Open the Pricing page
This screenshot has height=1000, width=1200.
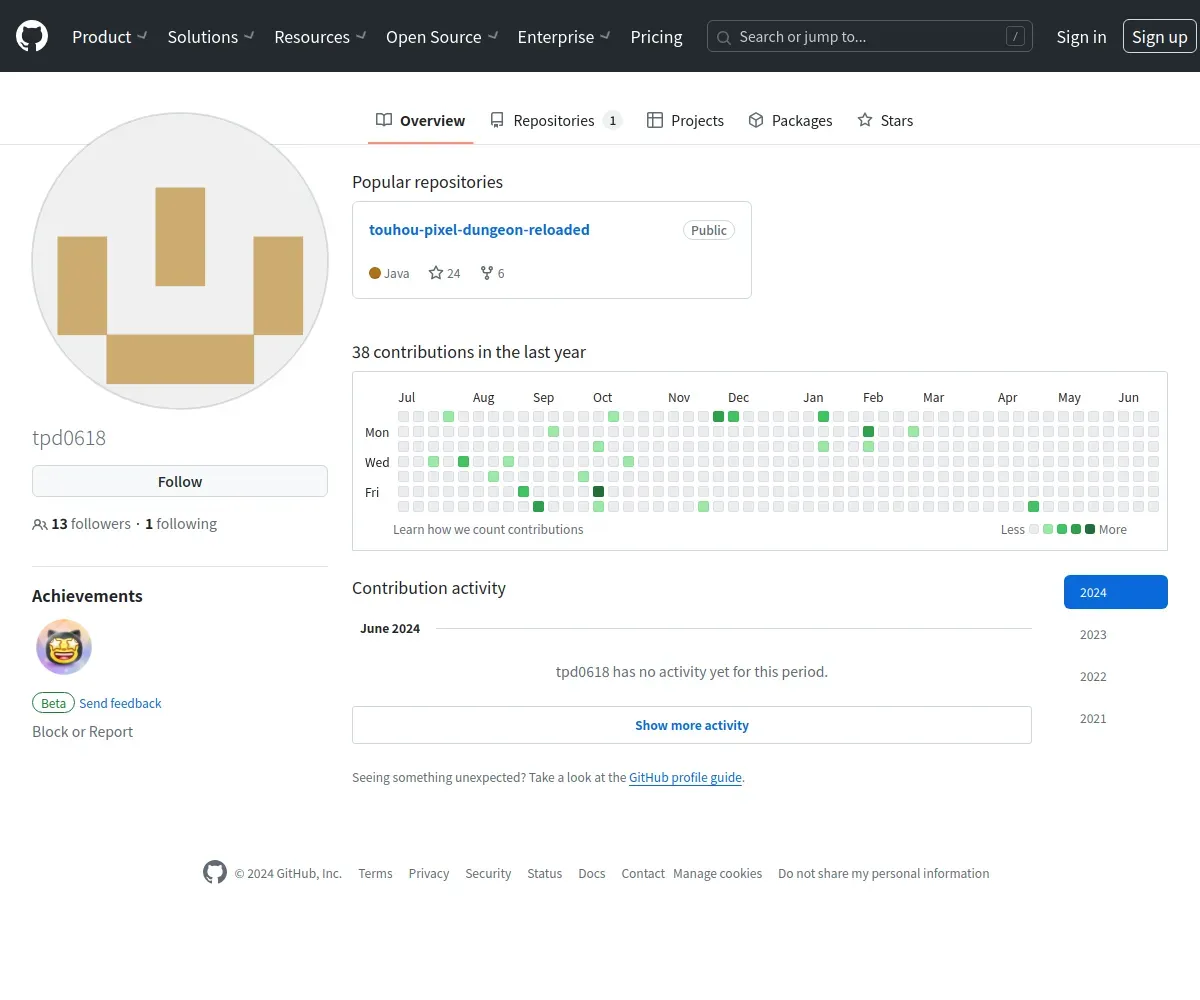point(656,37)
